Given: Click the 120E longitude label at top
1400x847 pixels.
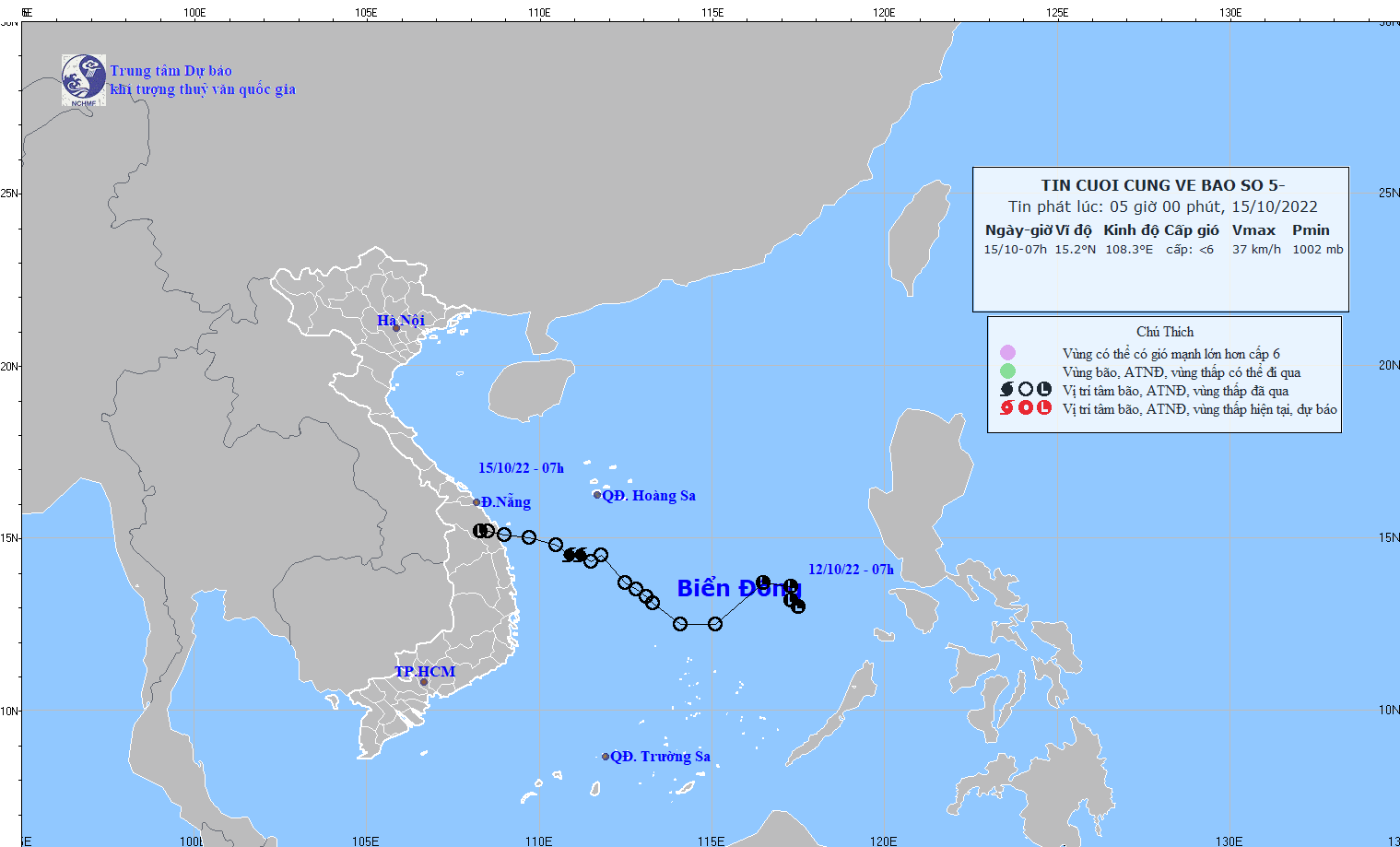Looking at the screenshot, I should (x=884, y=13).
